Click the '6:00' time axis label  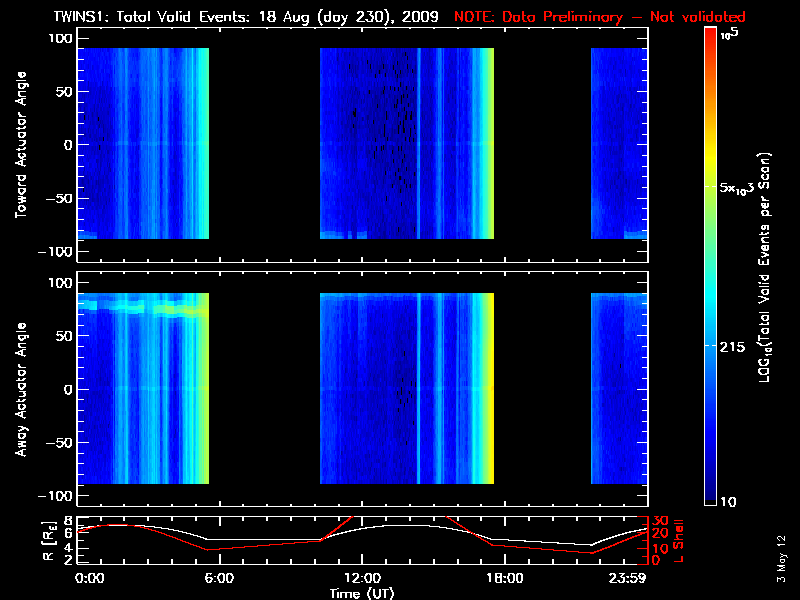click(219, 578)
